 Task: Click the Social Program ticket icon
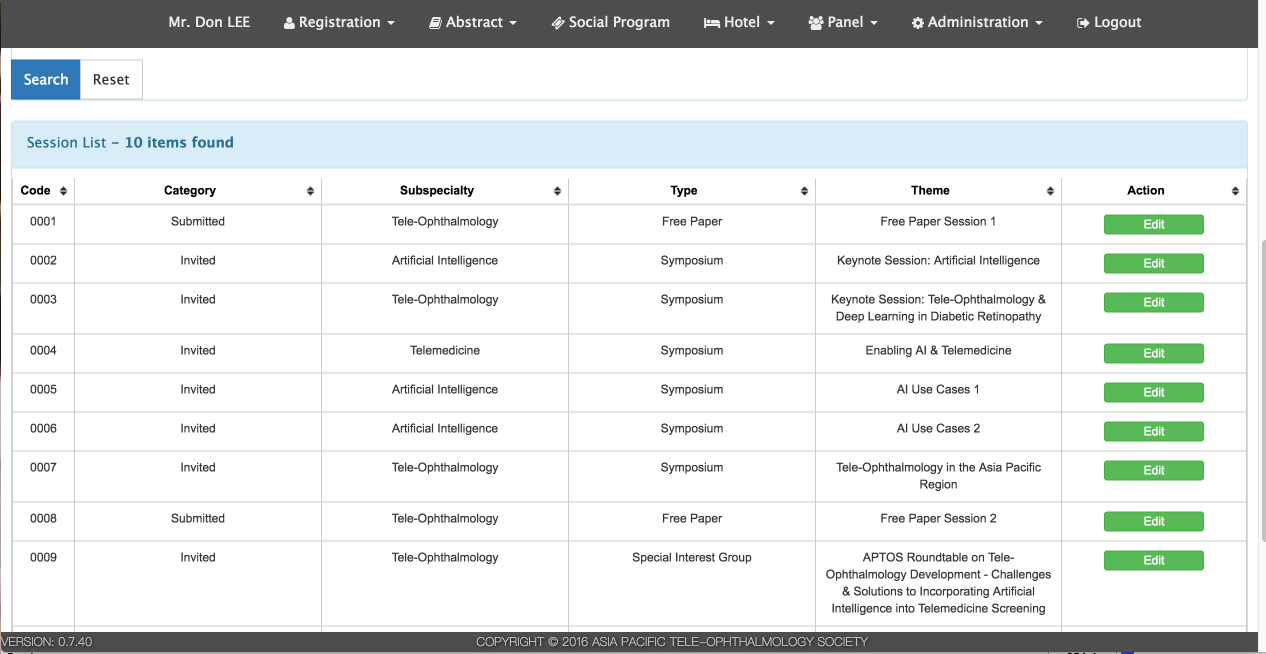coord(558,23)
